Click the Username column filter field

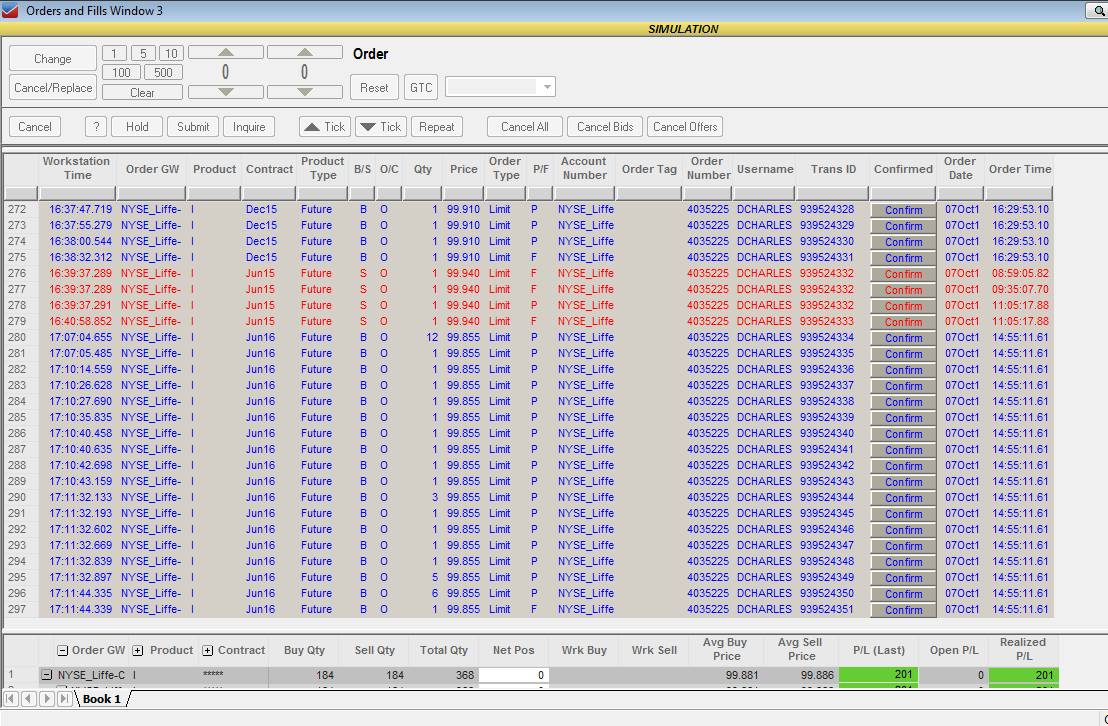765,193
